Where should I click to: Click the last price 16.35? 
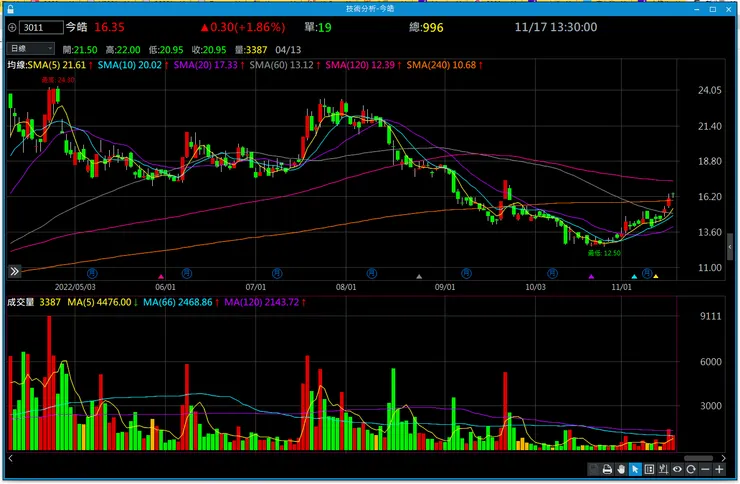click(x=109, y=27)
